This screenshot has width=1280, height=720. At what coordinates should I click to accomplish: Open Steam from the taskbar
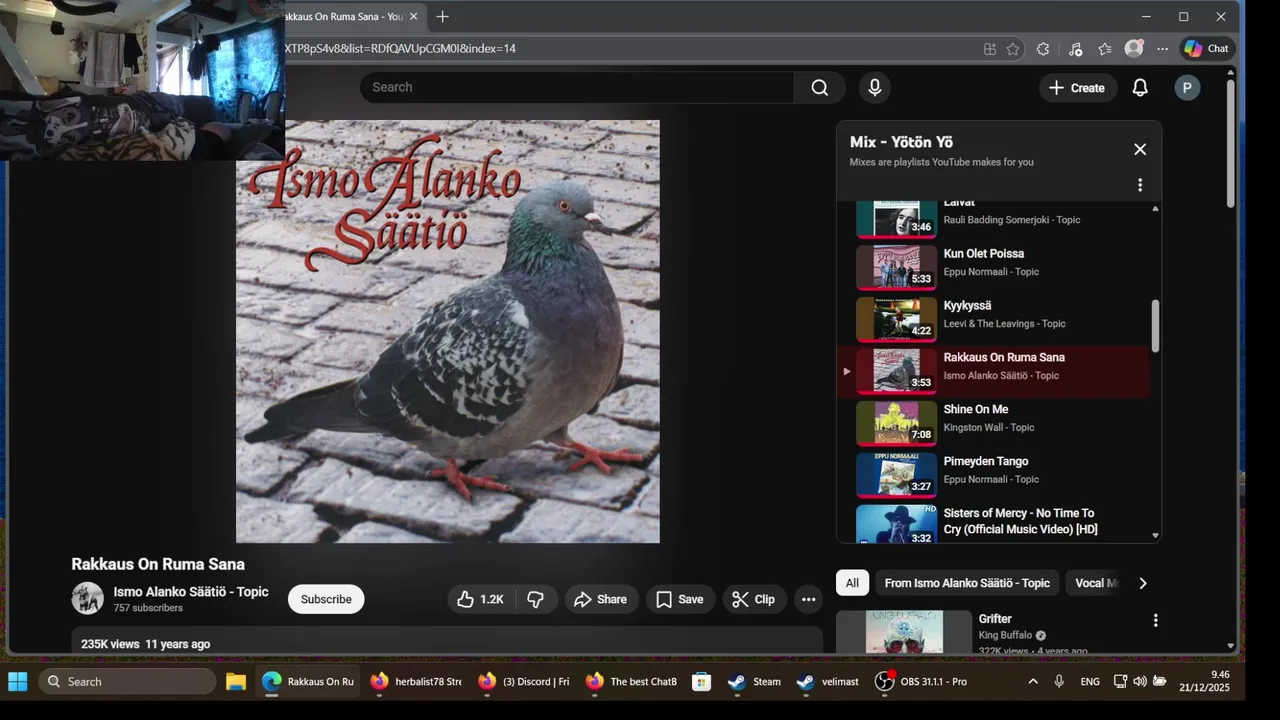[754, 681]
